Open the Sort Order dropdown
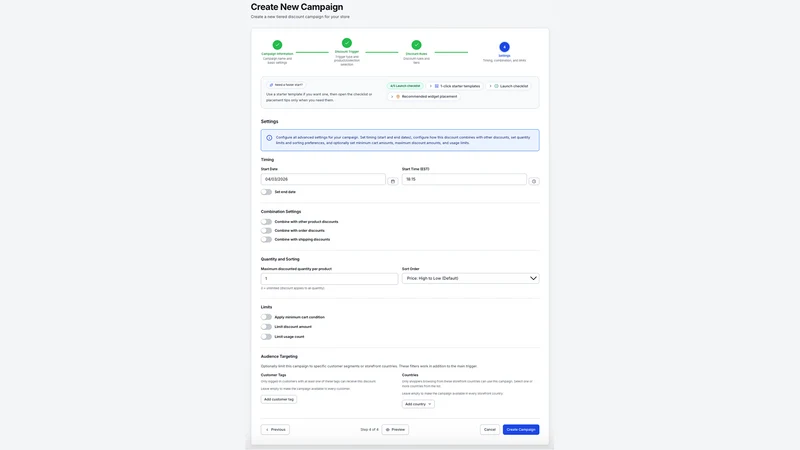 click(470, 279)
